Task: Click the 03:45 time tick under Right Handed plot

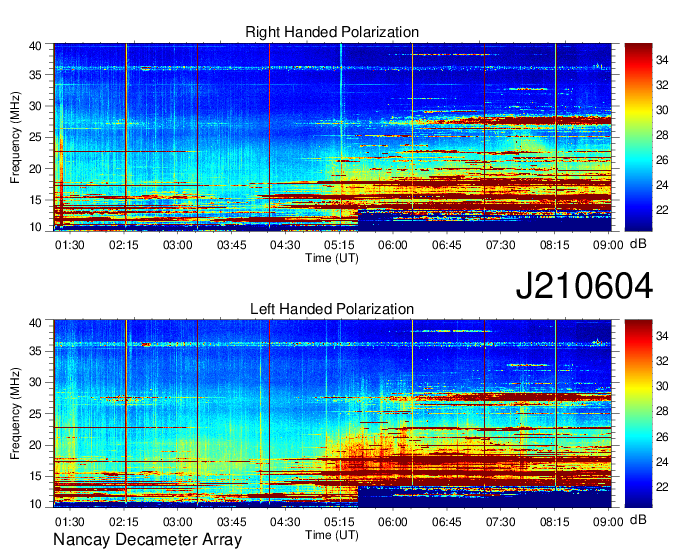Action: point(232,245)
